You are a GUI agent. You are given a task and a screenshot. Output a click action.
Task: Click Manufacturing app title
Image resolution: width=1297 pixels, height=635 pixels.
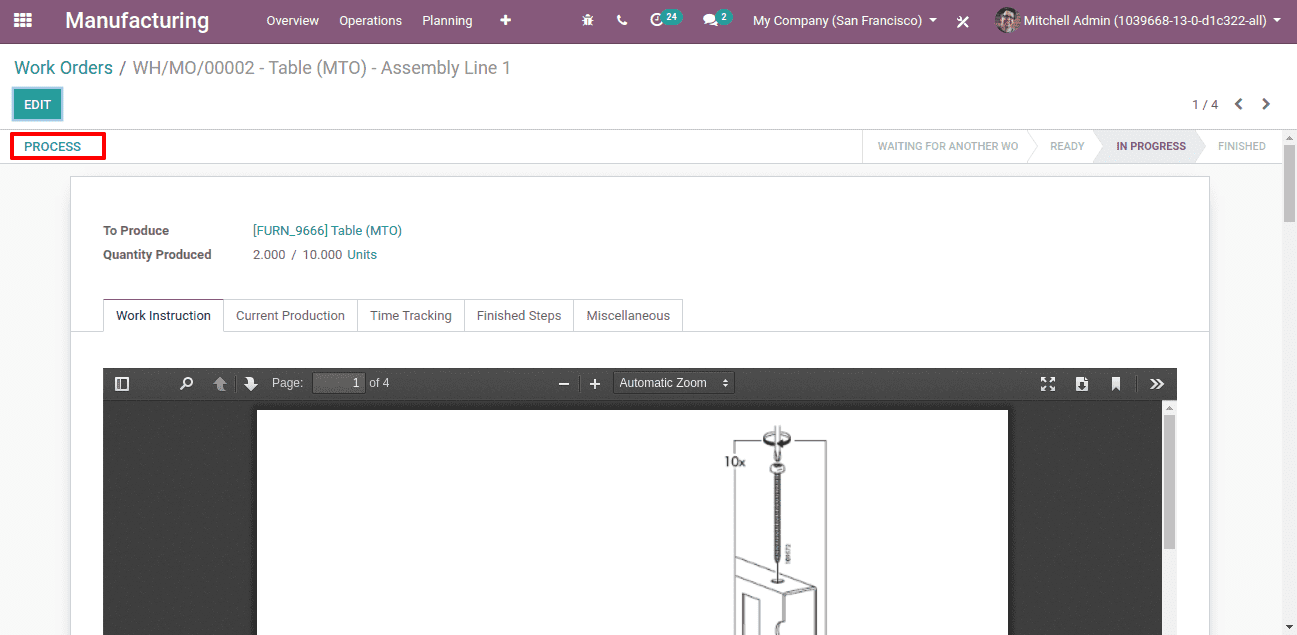137,20
